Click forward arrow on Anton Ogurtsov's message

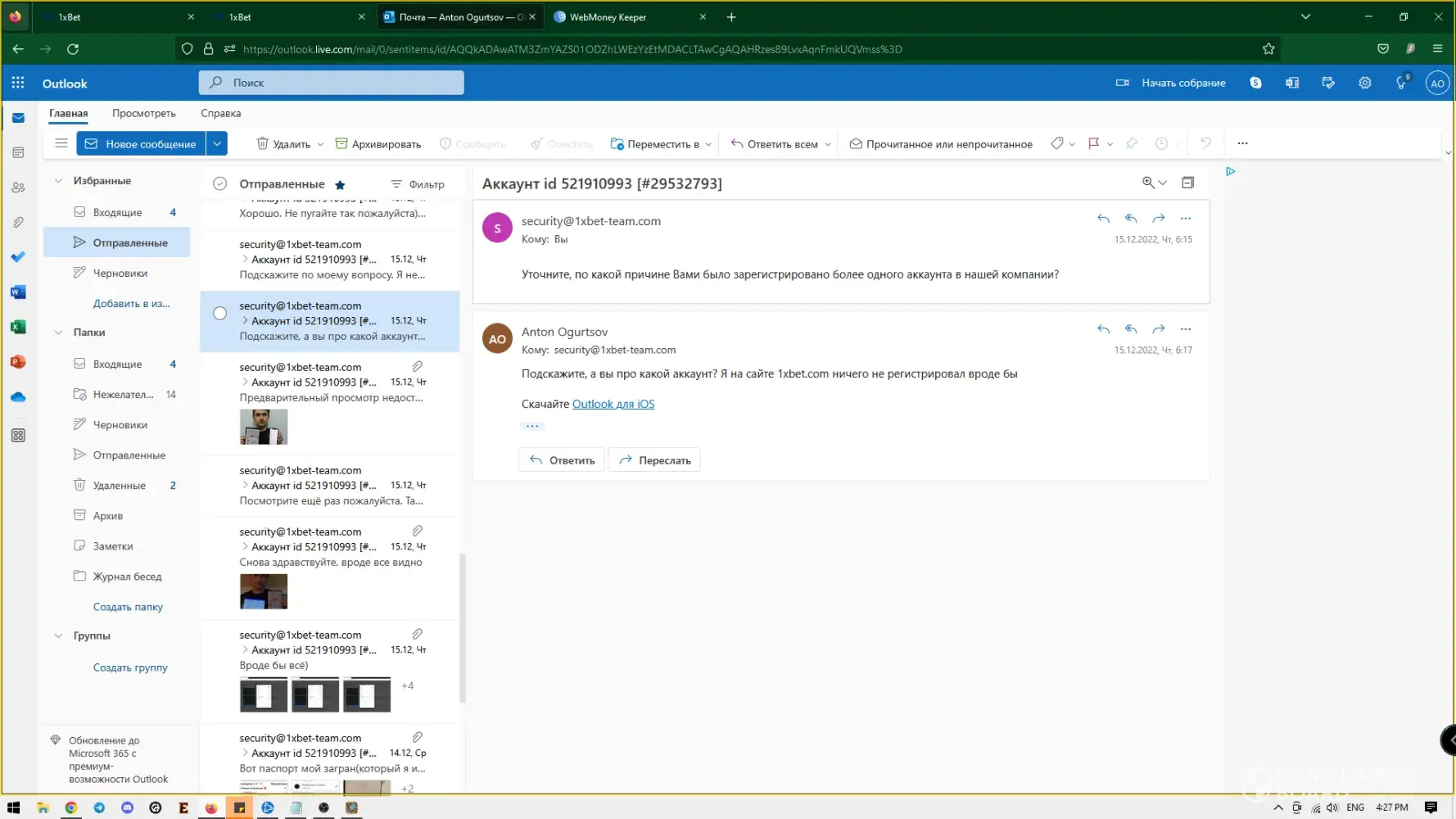click(x=1158, y=329)
